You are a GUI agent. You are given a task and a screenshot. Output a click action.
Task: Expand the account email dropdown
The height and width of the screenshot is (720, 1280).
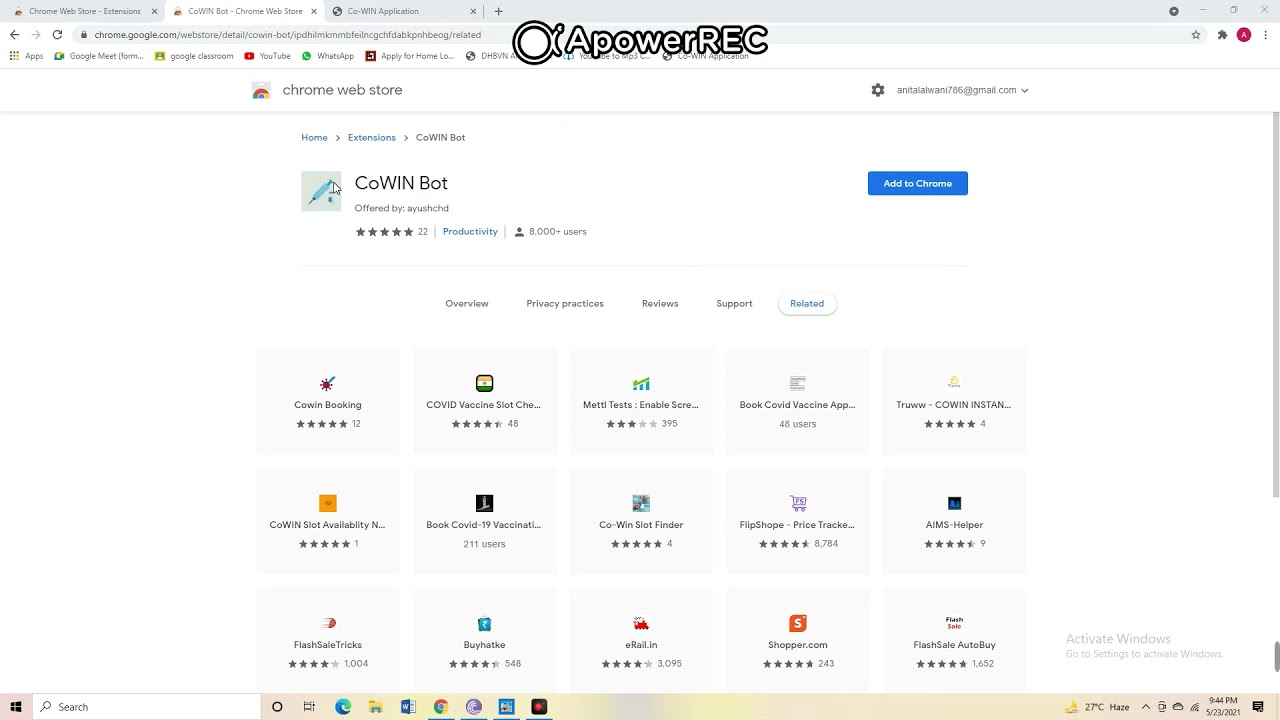(x=1024, y=90)
